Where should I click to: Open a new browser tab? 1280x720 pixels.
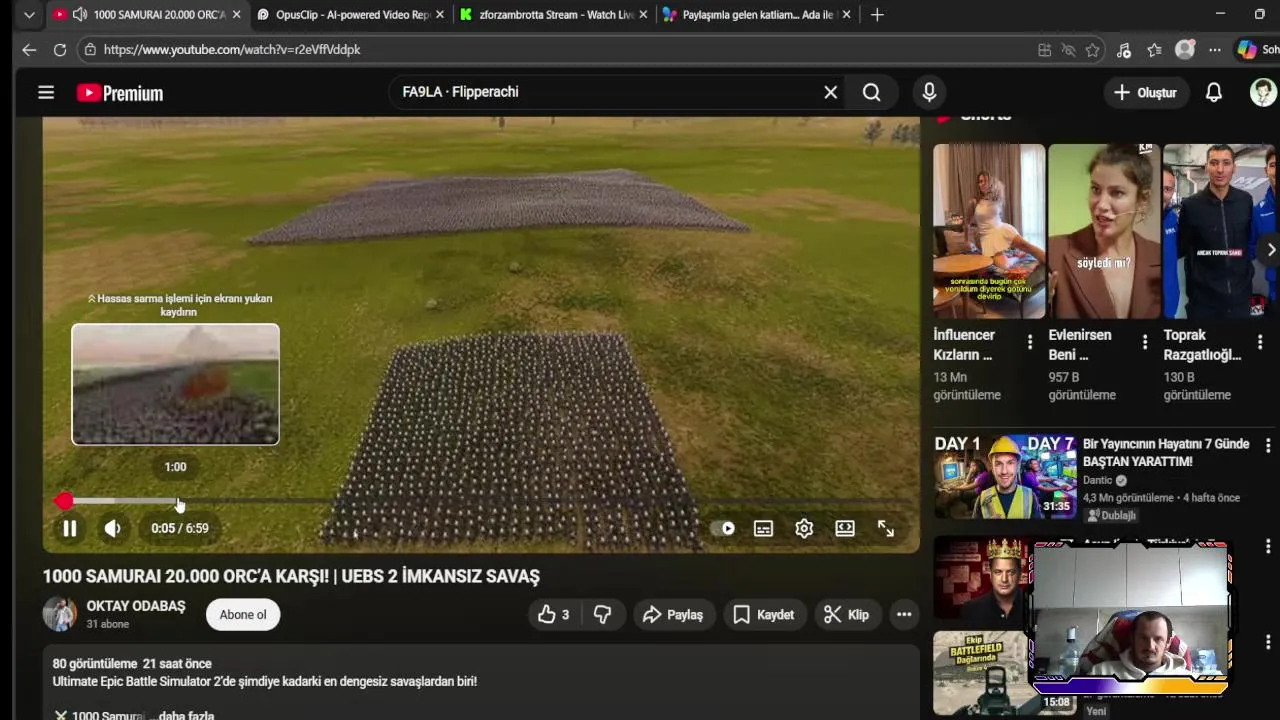(x=877, y=15)
